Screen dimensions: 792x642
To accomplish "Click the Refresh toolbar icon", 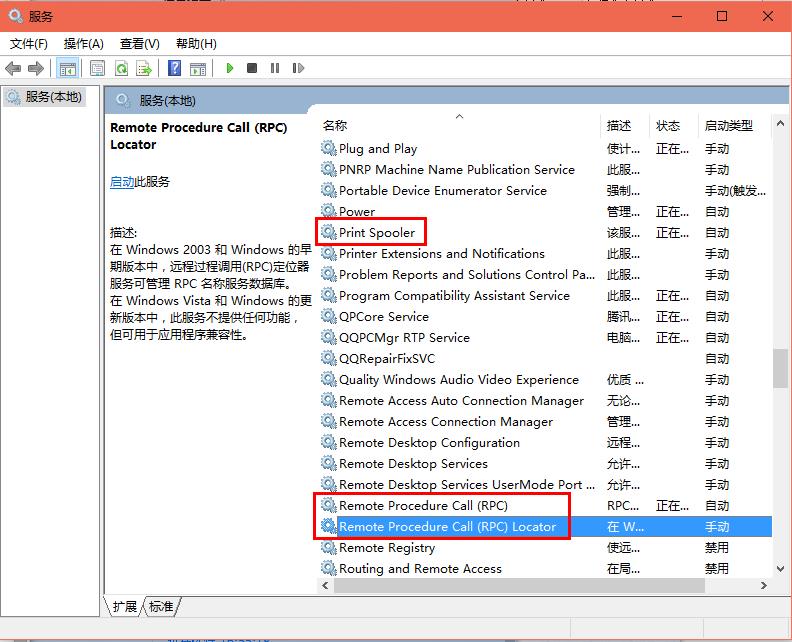I will [x=121, y=68].
